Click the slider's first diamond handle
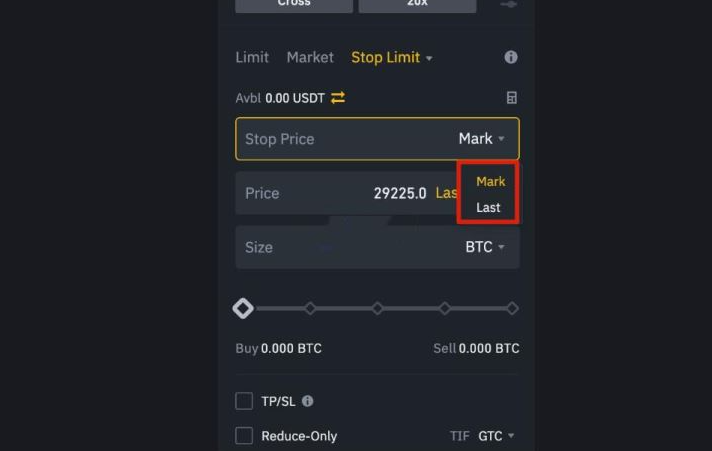The image size is (712, 451). point(243,308)
